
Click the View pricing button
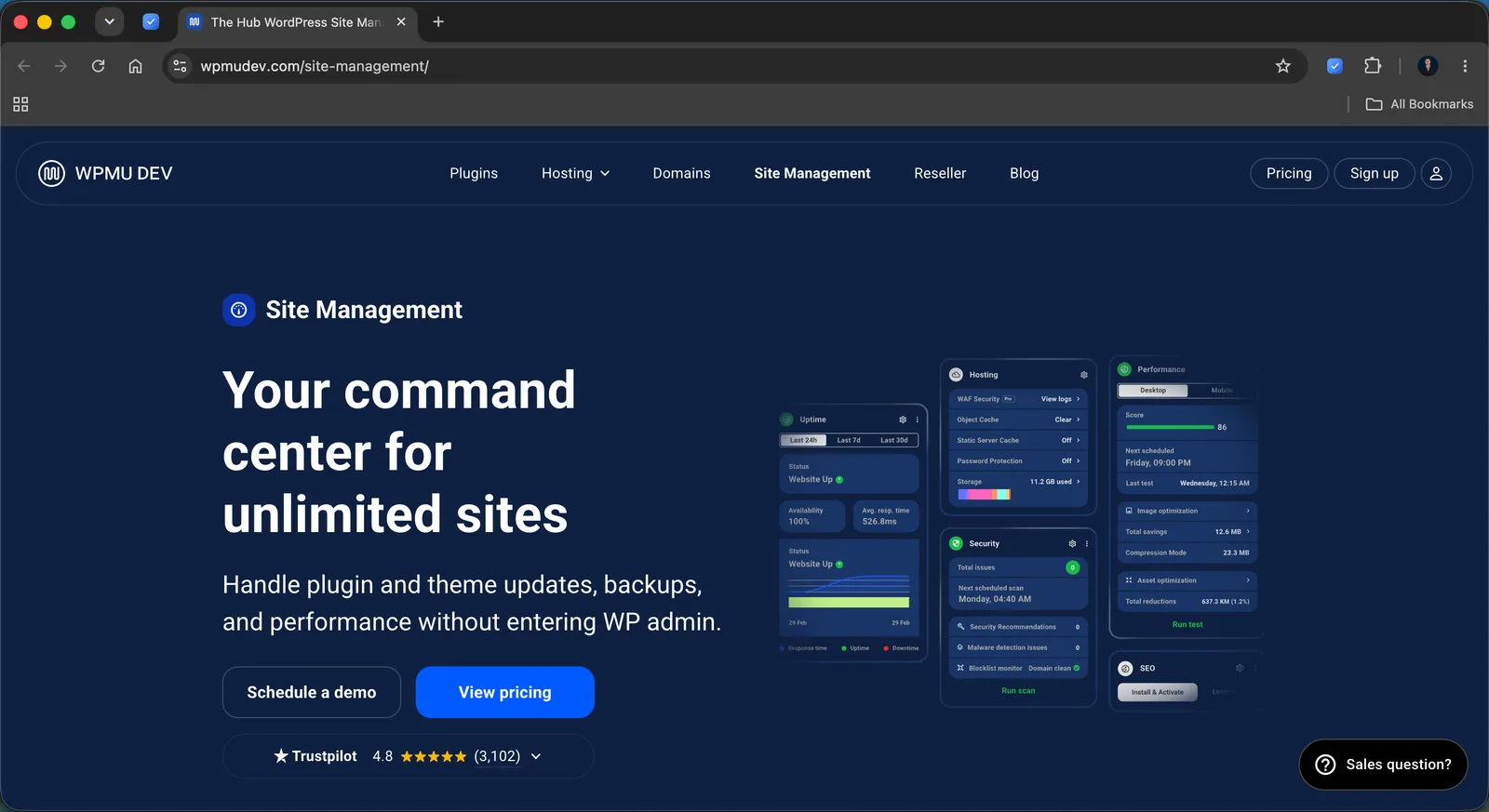(505, 692)
